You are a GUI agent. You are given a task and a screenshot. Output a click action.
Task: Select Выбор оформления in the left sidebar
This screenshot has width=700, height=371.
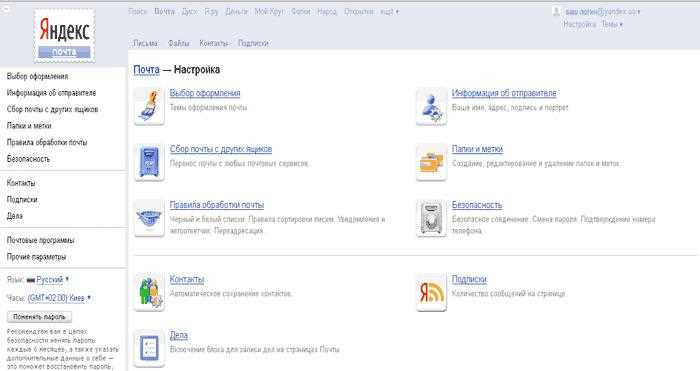38,76
